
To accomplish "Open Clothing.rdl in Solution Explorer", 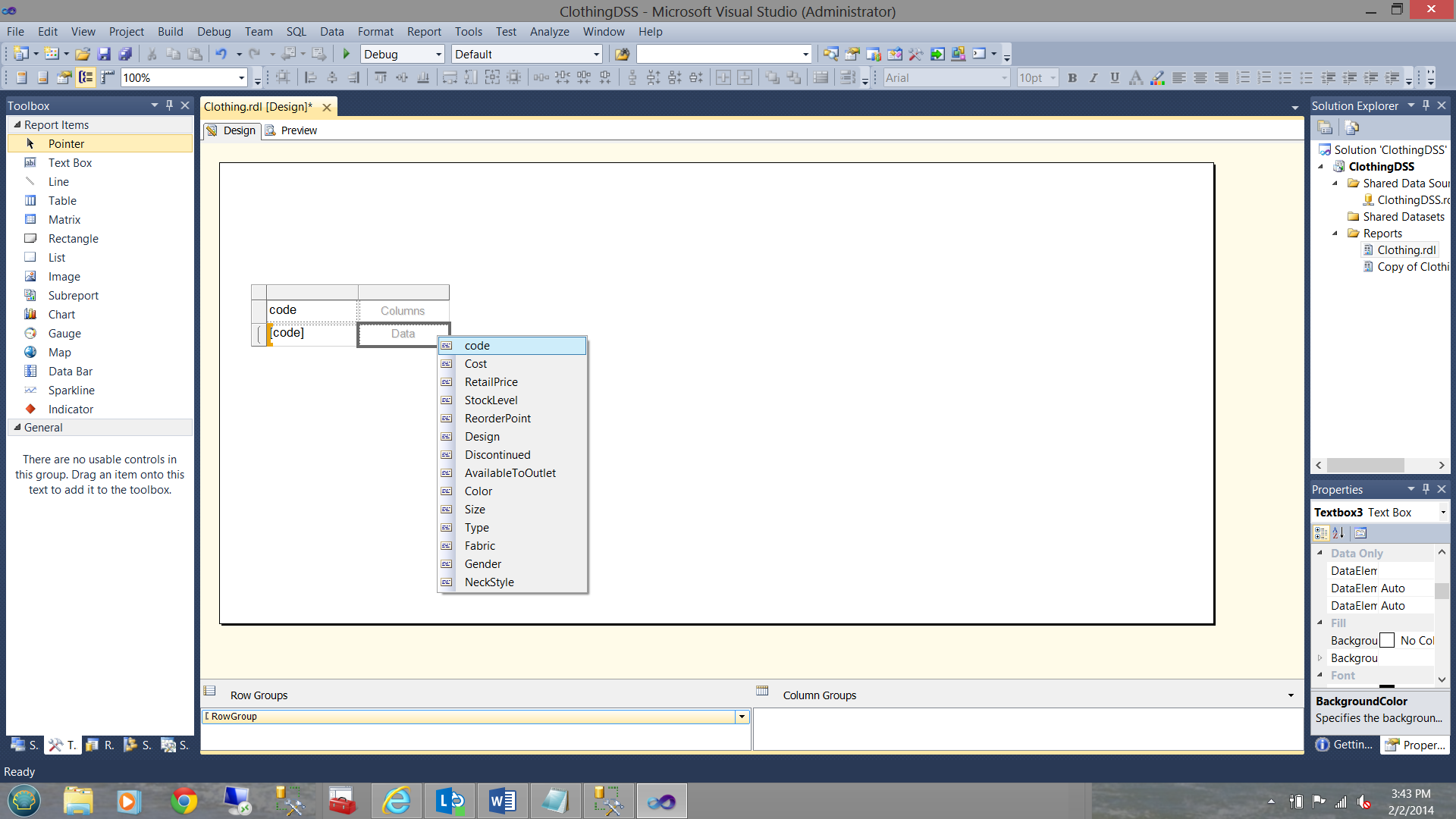I will 1406,249.
